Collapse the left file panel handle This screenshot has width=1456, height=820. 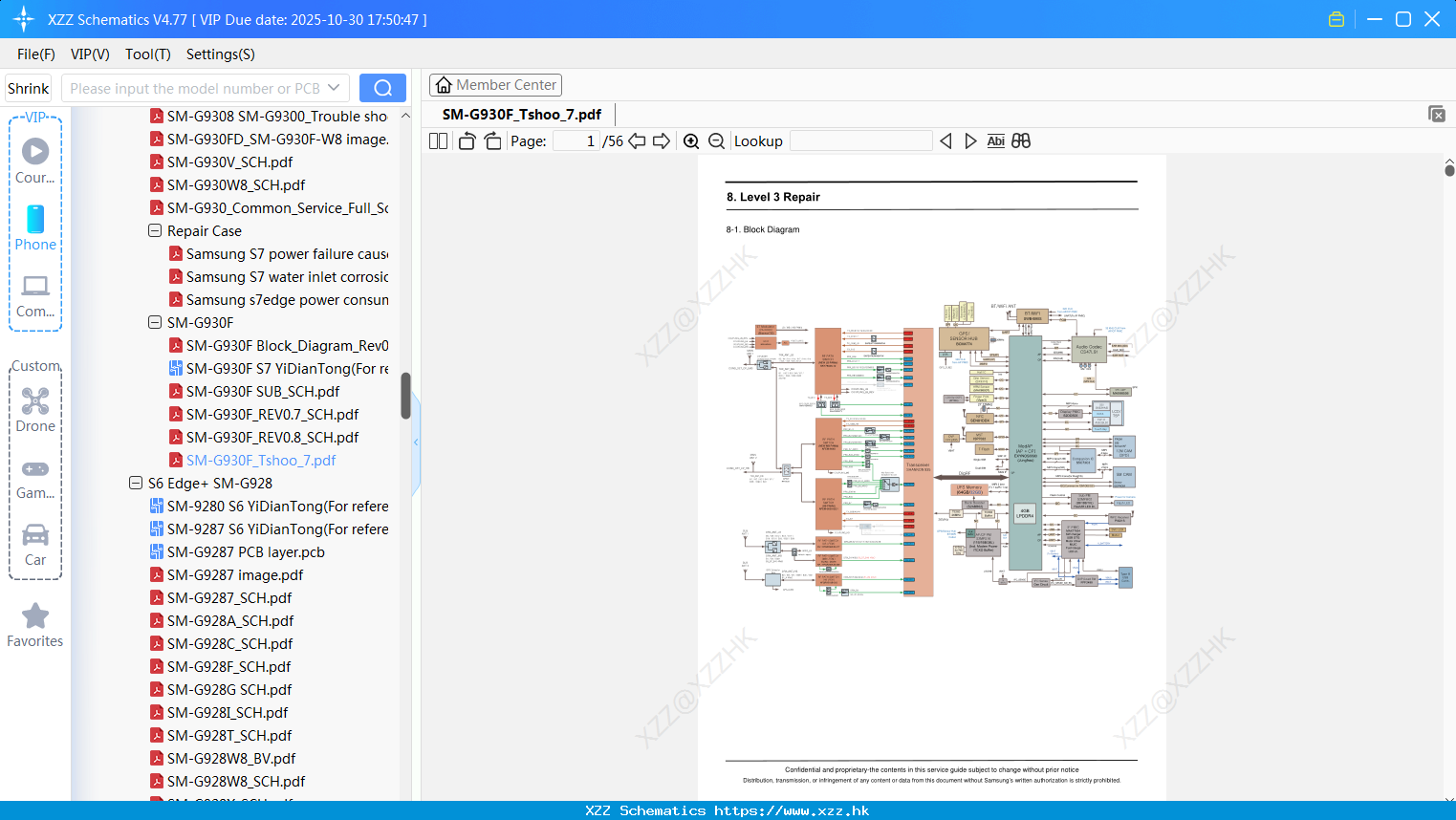(416, 442)
